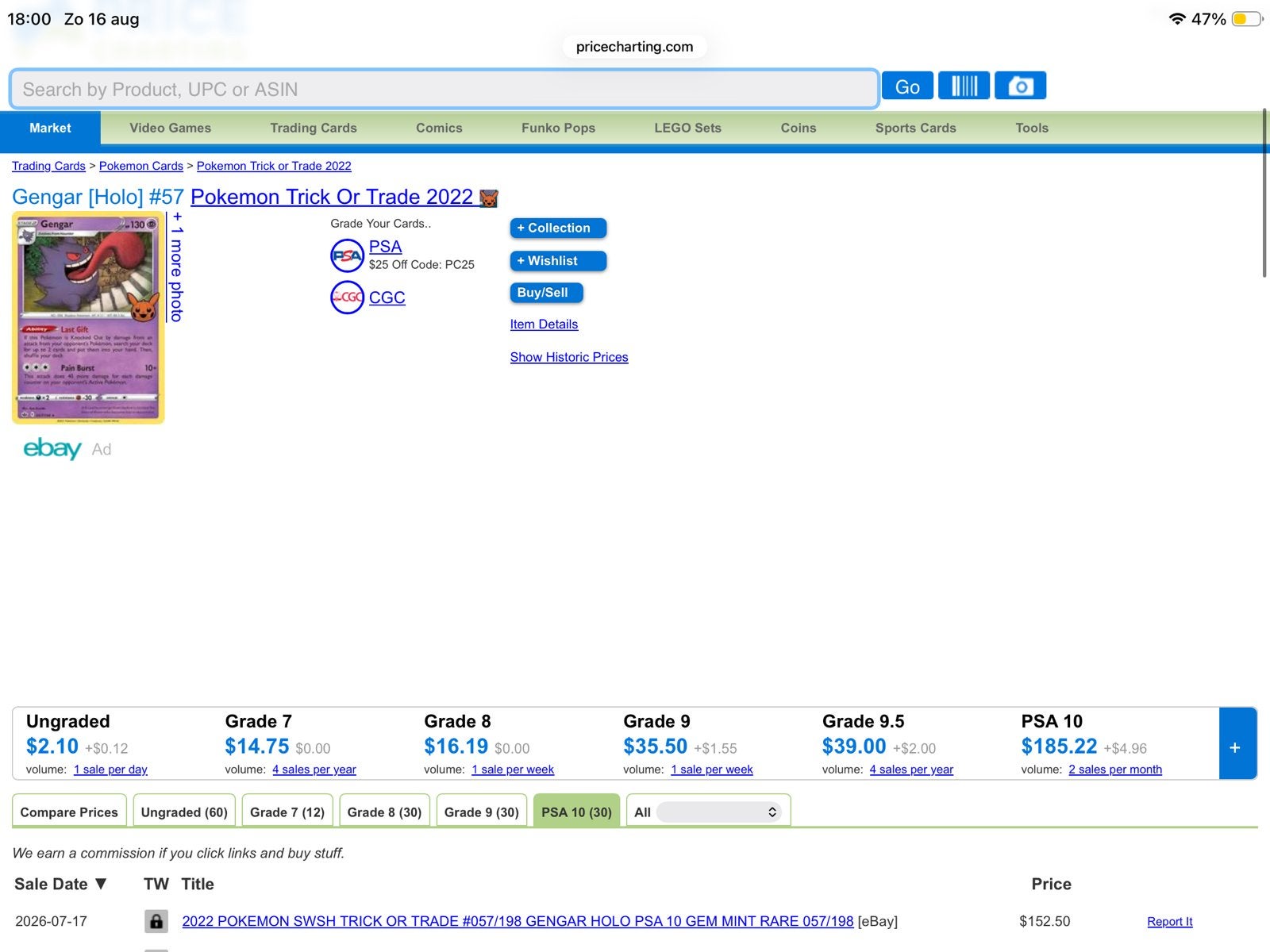Open the Sports Cards menu
The image size is (1270, 952).
[x=916, y=128]
